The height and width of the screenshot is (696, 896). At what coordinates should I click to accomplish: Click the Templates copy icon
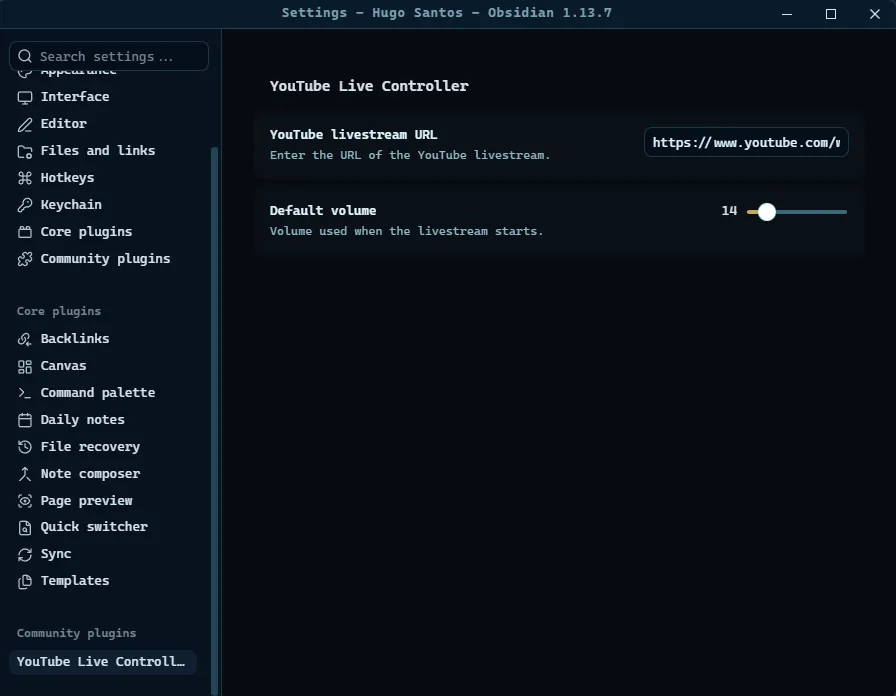click(25, 581)
